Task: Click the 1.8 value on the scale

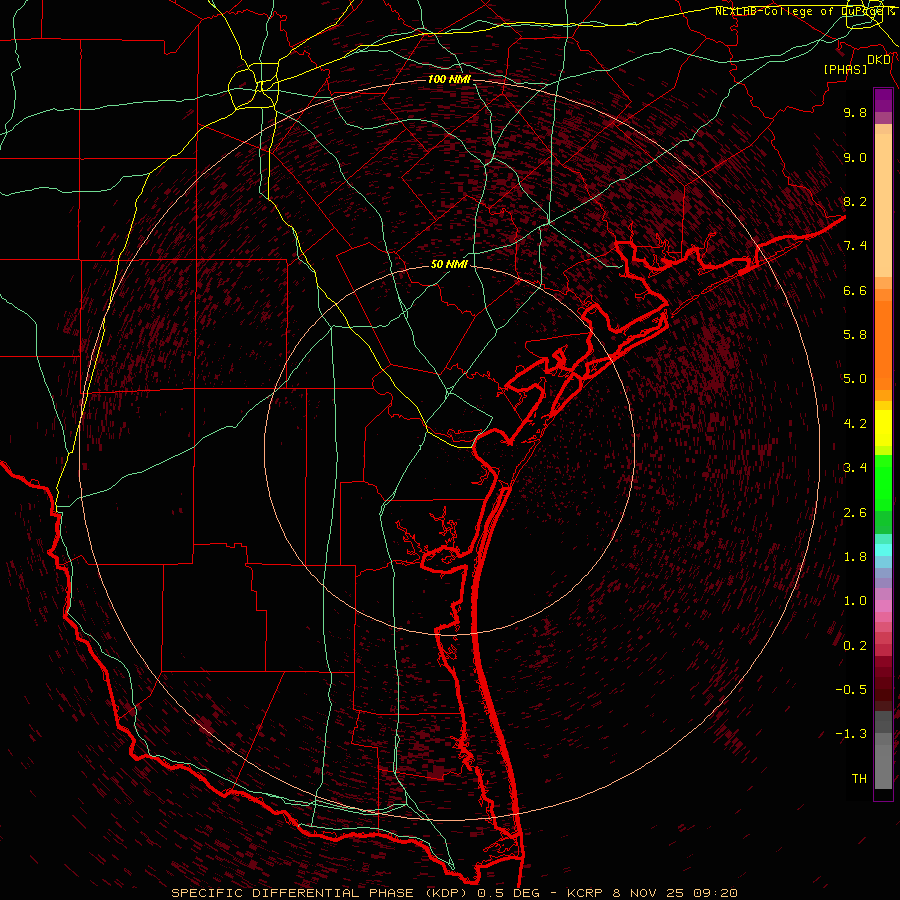Action: 855,557
